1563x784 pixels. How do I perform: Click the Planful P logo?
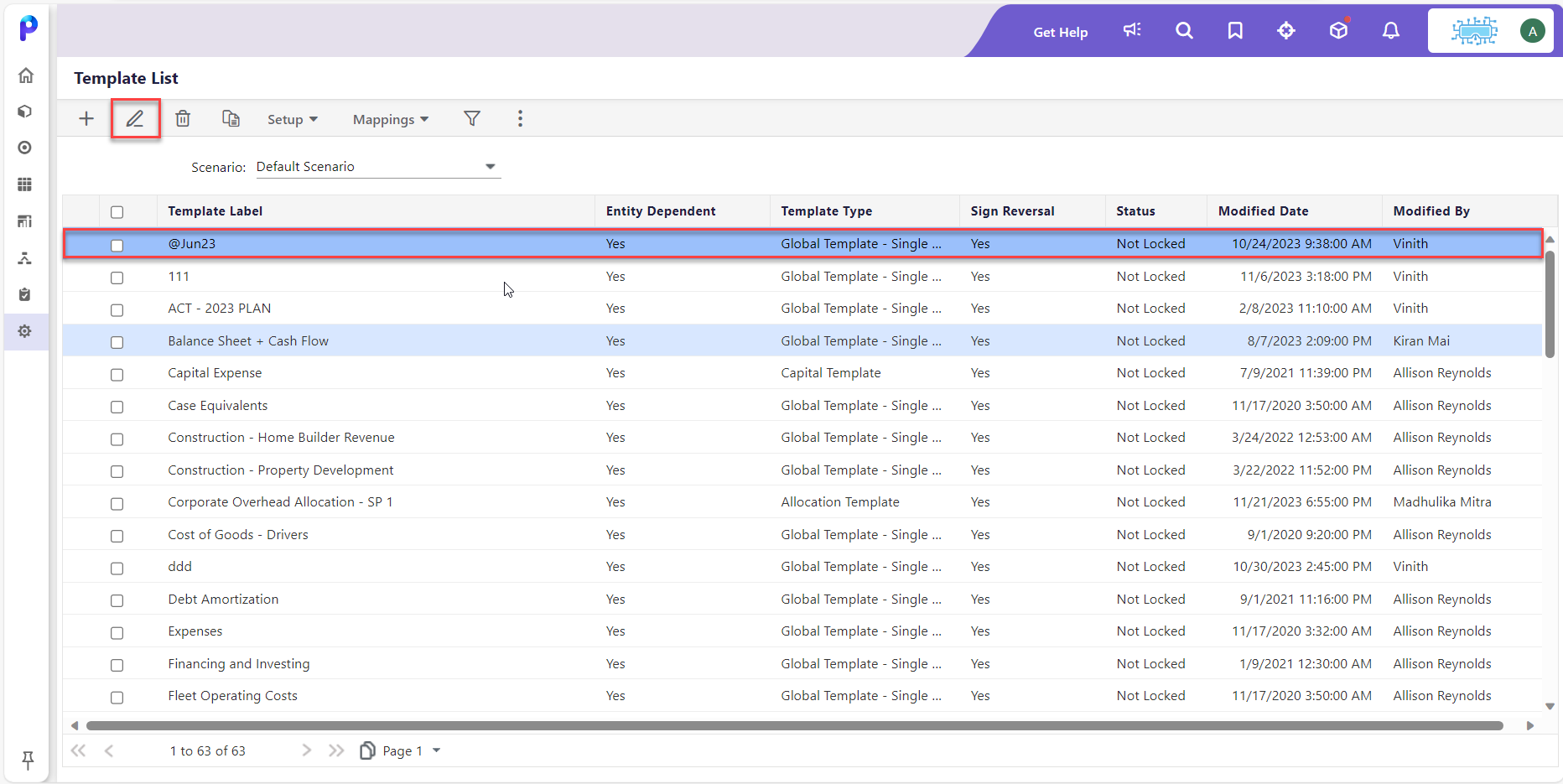point(28,28)
